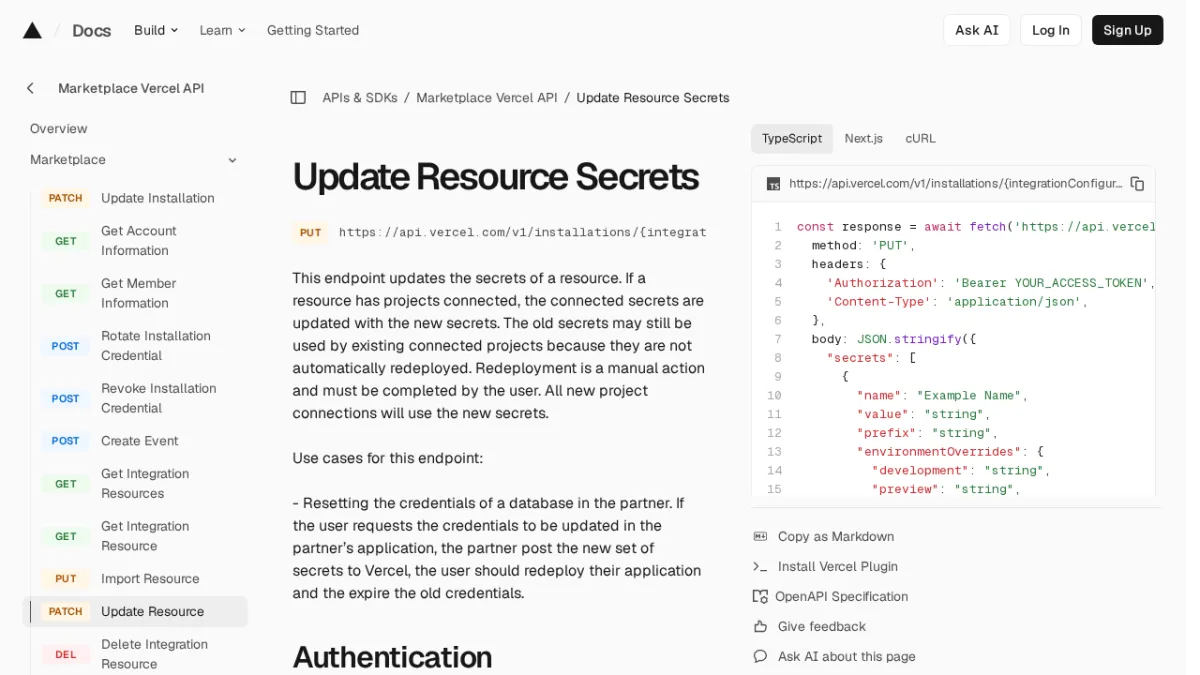Click the Sign Up button
This screenshot has height=675, width=1200.
click(x=1128, y=30)
